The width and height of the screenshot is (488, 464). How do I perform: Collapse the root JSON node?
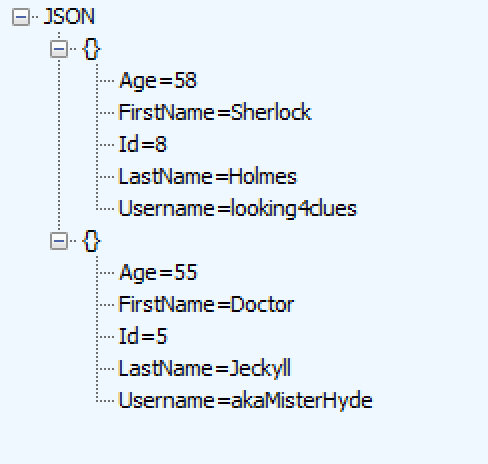[21, 17]
